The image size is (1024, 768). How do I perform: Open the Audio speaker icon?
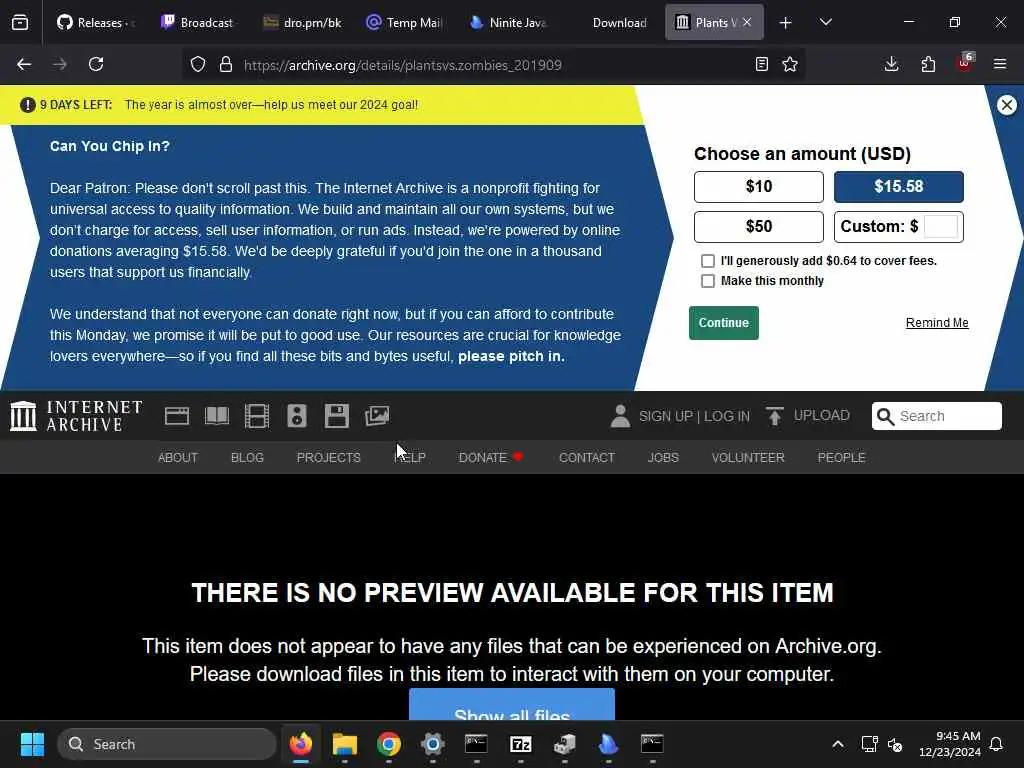(297, 416)
